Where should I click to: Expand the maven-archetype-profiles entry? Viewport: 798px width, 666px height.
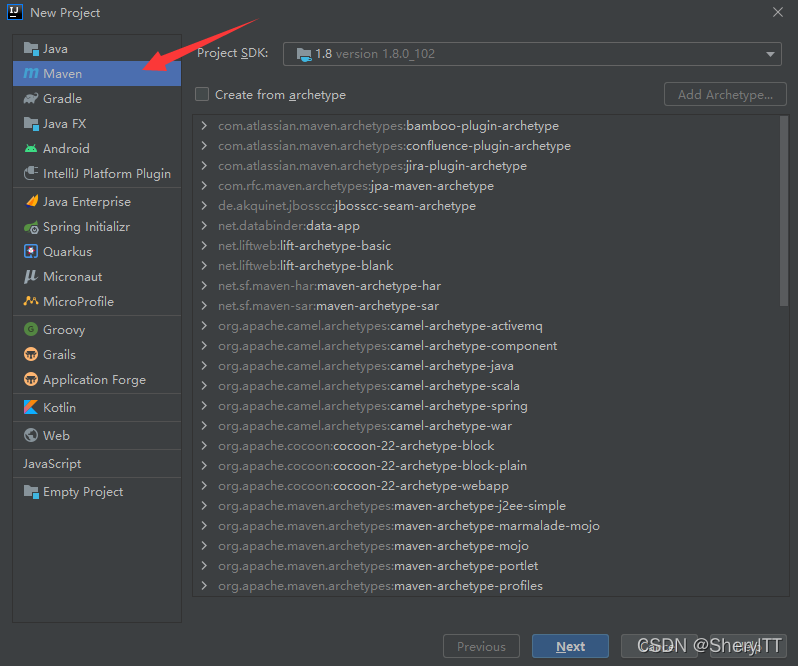[x=204, y=586]
